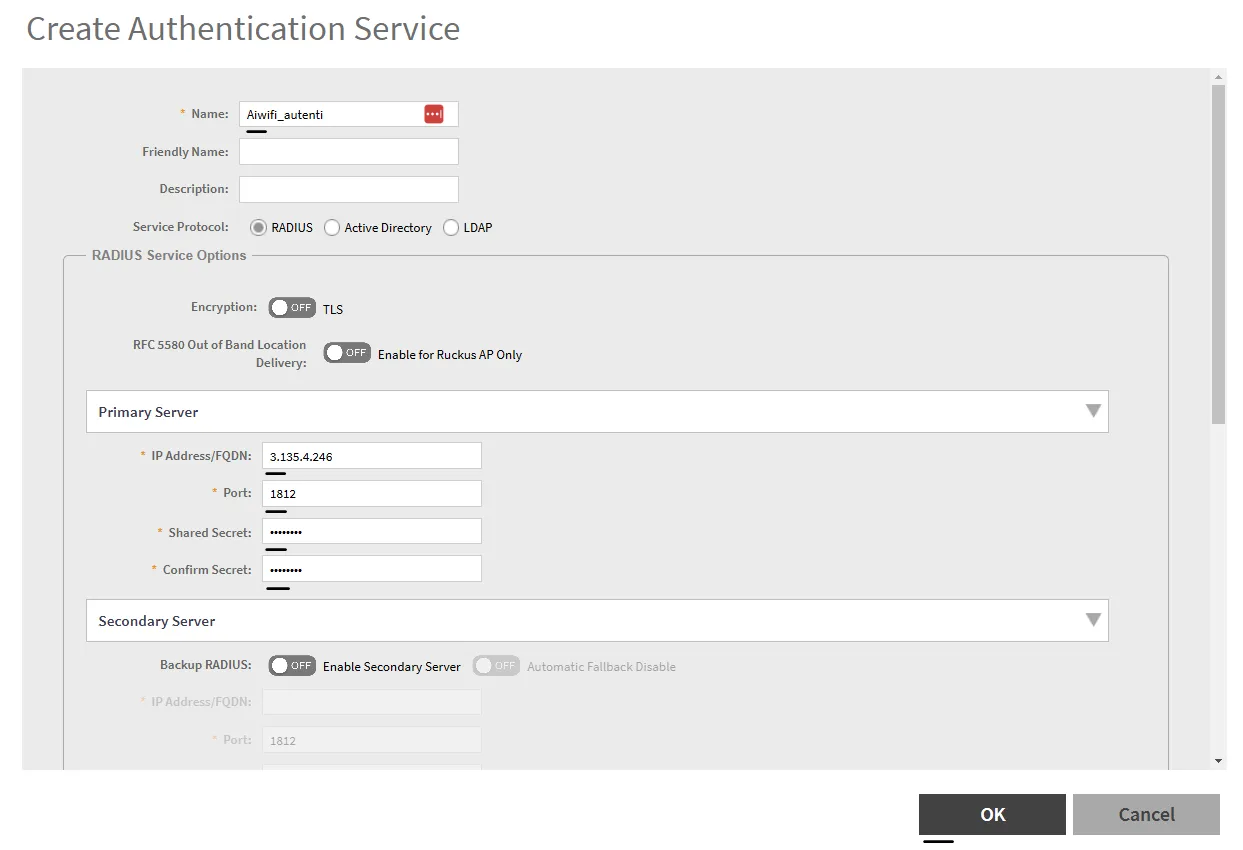Click the secondary server Port field
Image resolution: width=1243 pixels, height=850 pixels.
point(371,740)
